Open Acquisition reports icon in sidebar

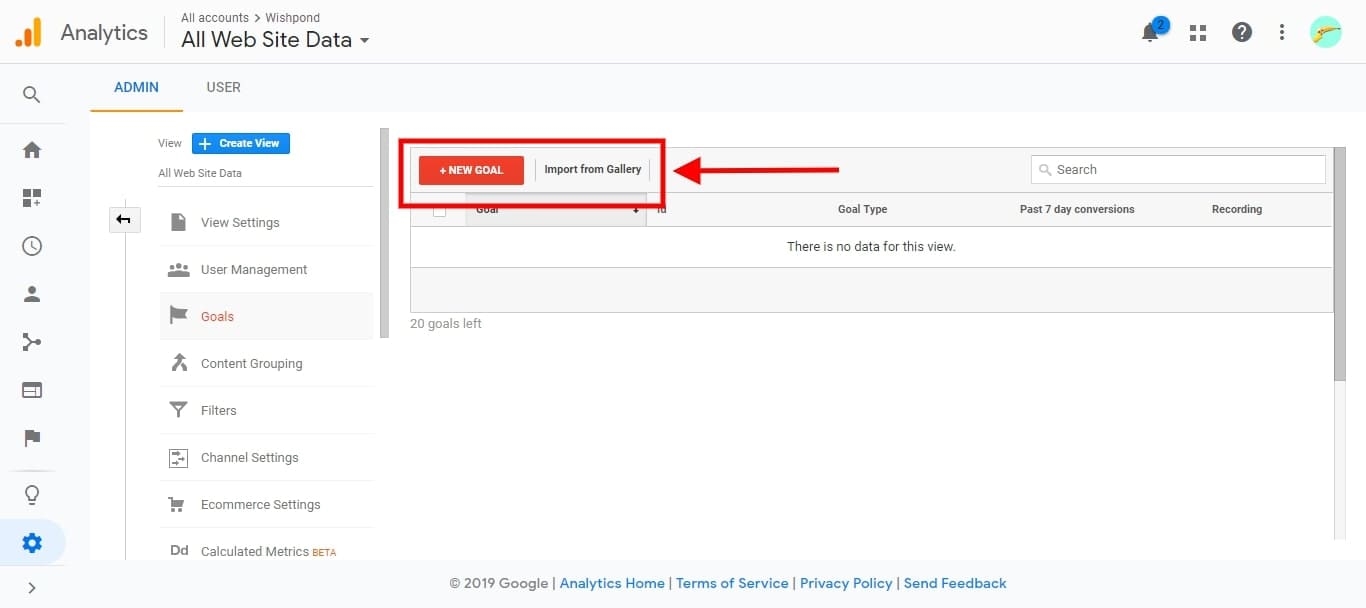point(32,342)
